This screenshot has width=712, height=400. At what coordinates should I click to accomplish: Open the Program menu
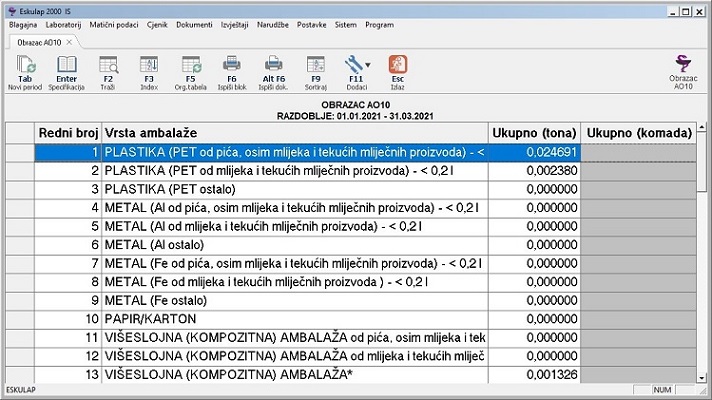click(379, 25)
